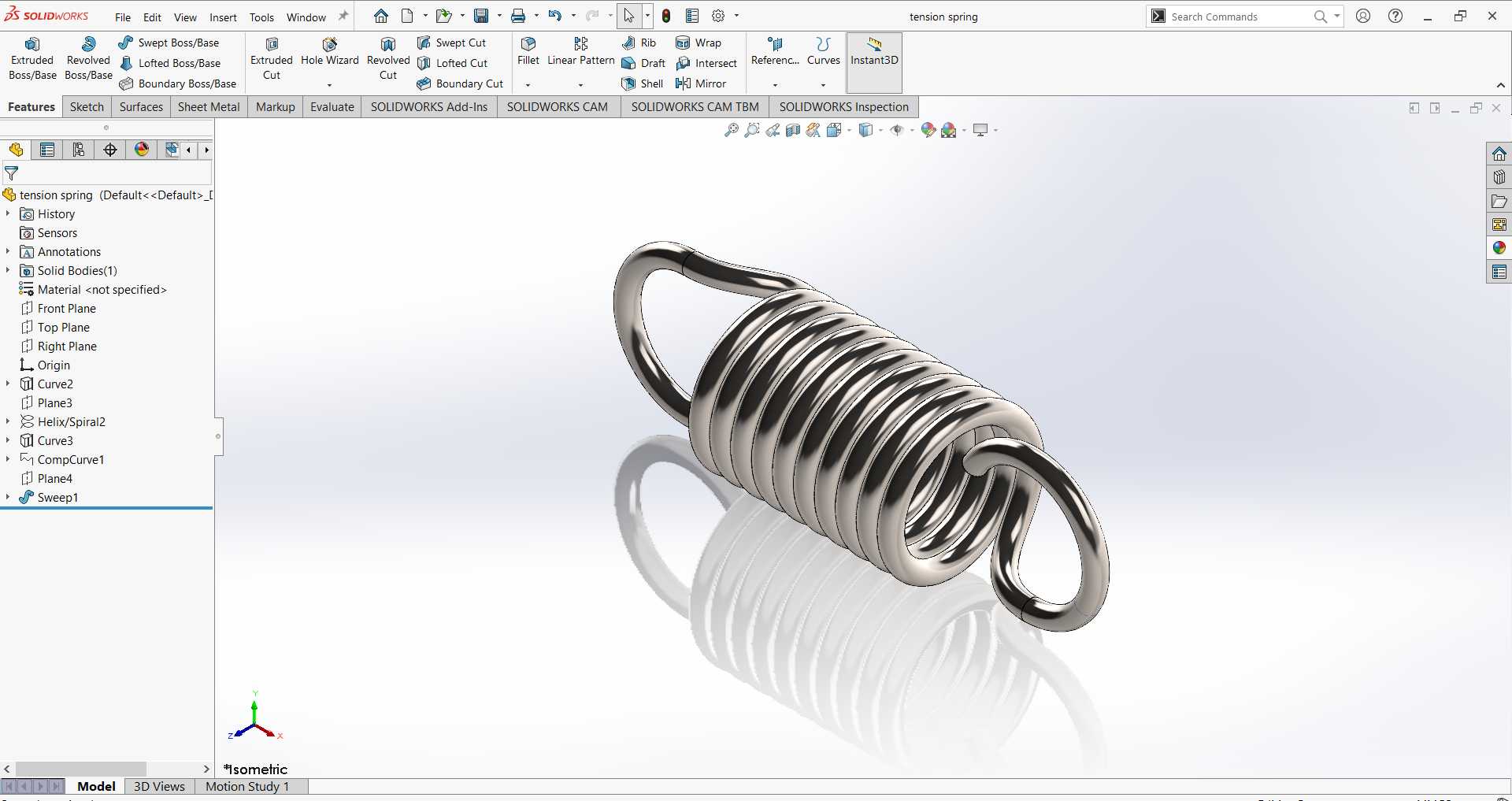The width and height of the screenshot is (1512, 801).
Task: Open the Tools menu
Action: tap(261, 17)
